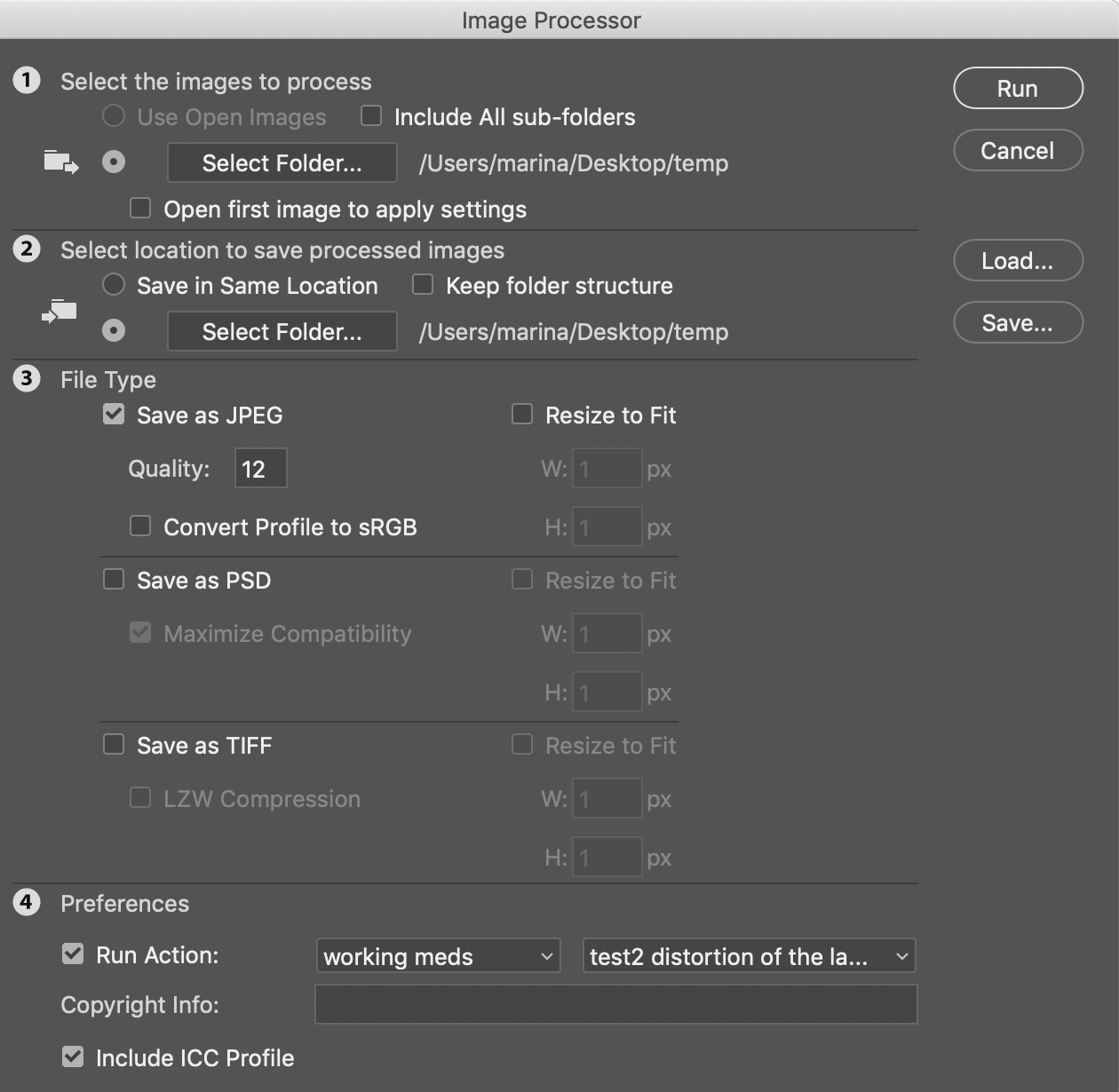Enable Resize to Fit for JPEG

(522, 414)
